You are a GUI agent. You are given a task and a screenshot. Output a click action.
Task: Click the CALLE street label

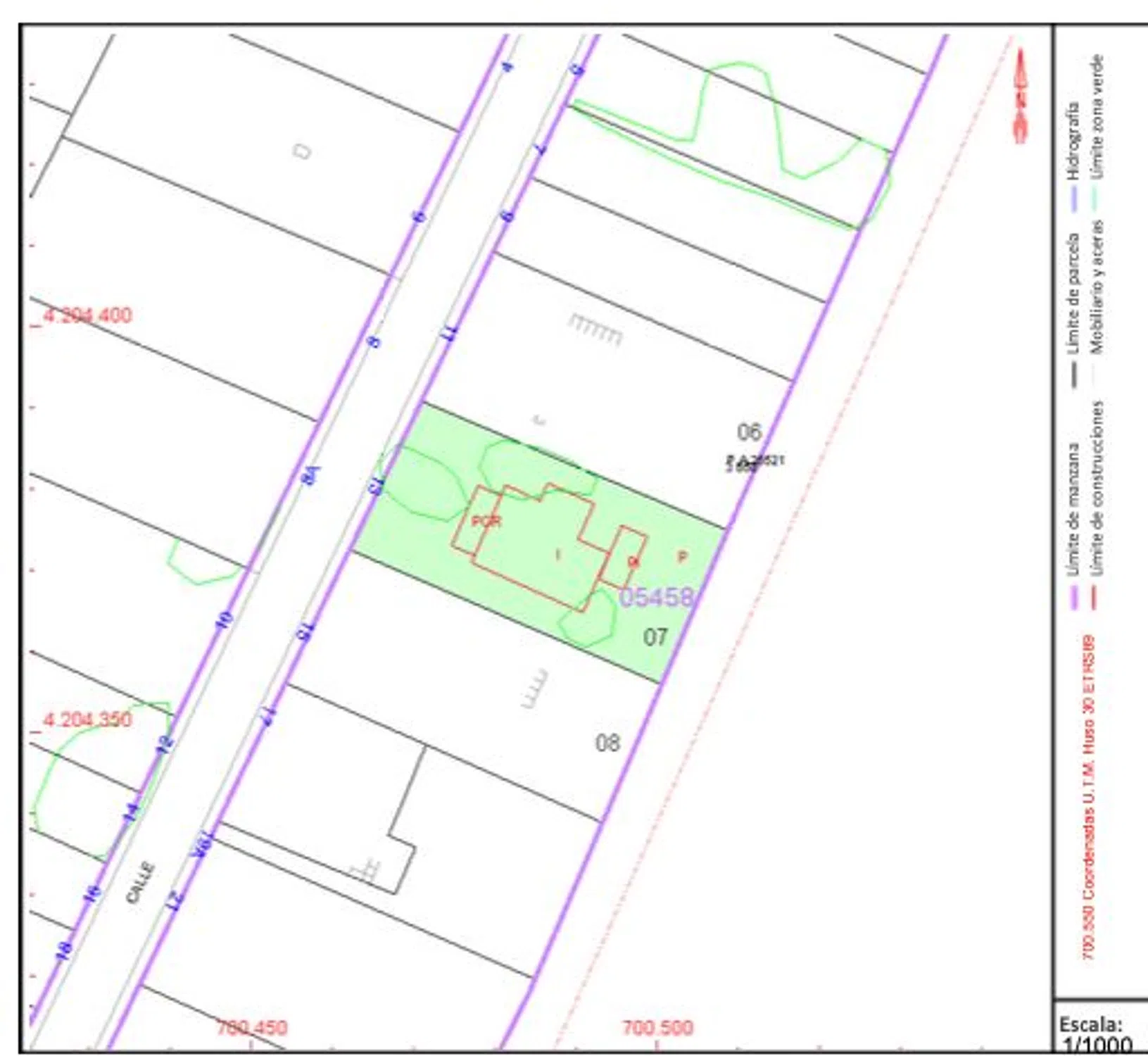tap(140, 883)
